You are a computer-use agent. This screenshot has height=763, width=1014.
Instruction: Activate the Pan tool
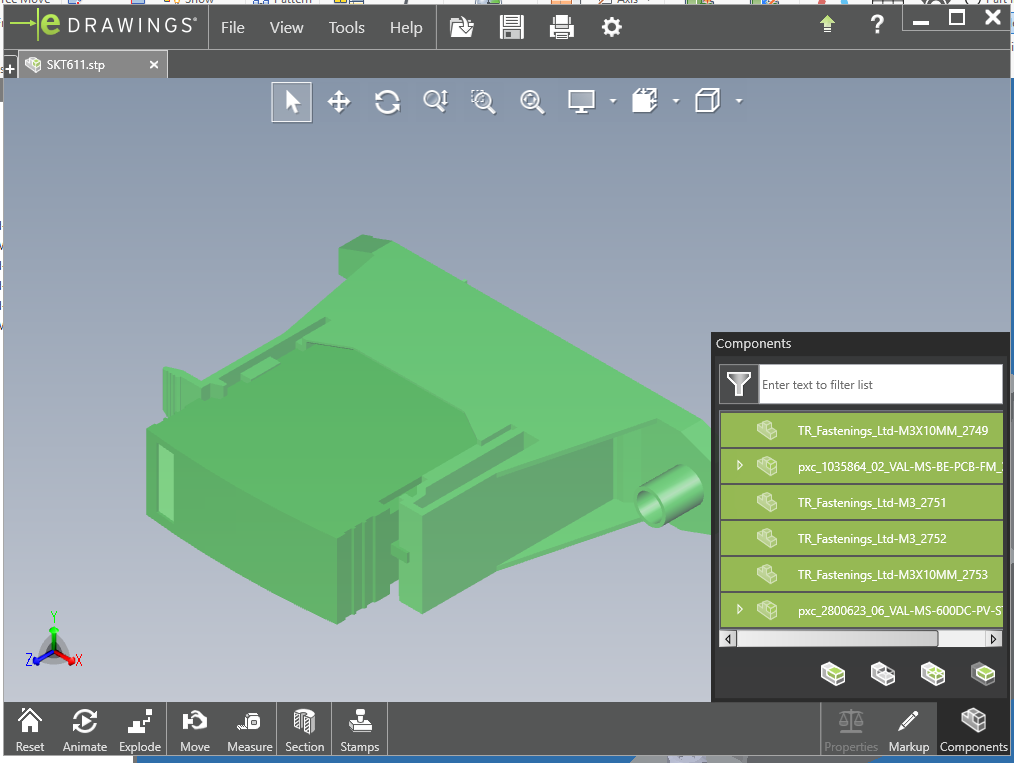[339, 101]
